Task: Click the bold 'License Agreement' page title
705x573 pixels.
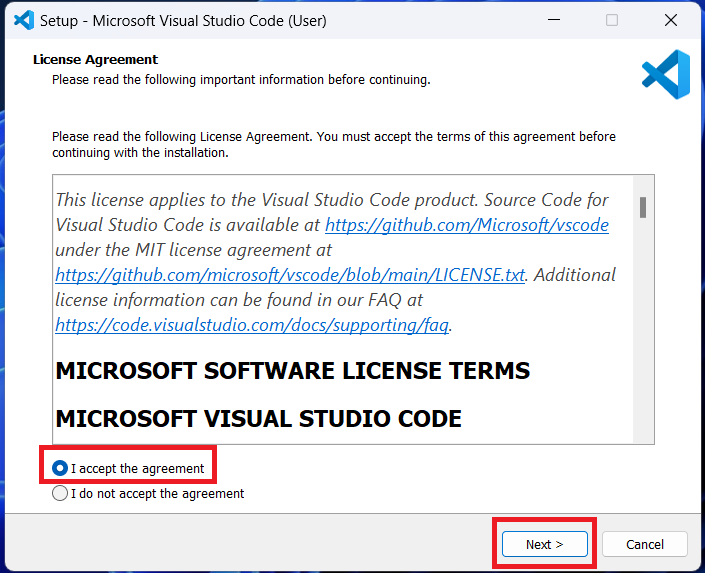Action: (95, 60)
